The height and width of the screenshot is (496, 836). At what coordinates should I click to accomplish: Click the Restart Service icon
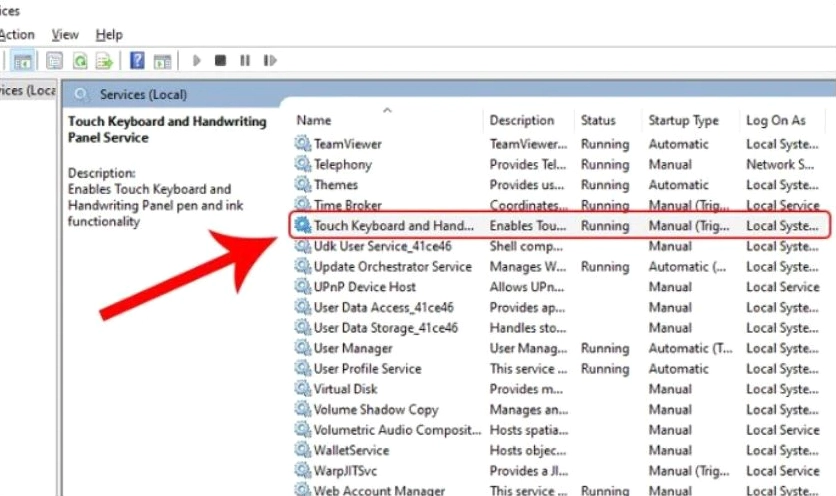click(x=270, y=60)
